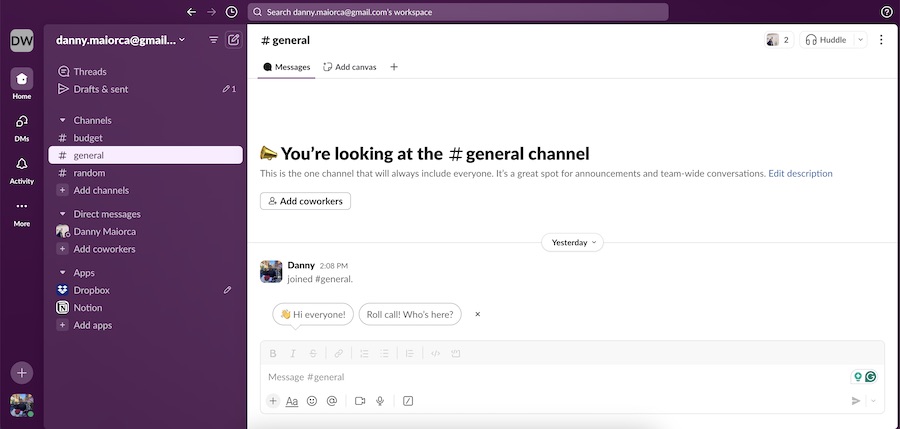Click the Add coworkers button in channel
Viewport: 900px width, 429px height.
(305, 201)
